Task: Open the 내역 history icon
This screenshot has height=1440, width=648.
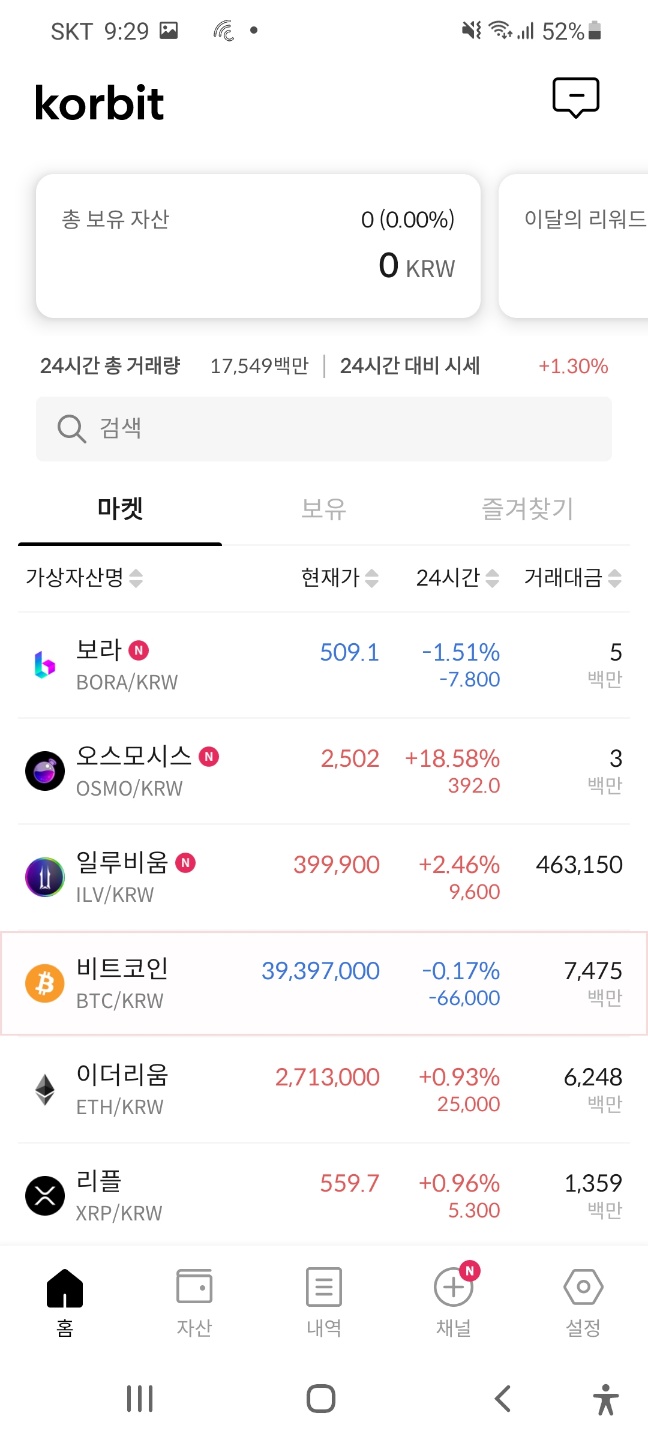Action: pos(324,1288)
